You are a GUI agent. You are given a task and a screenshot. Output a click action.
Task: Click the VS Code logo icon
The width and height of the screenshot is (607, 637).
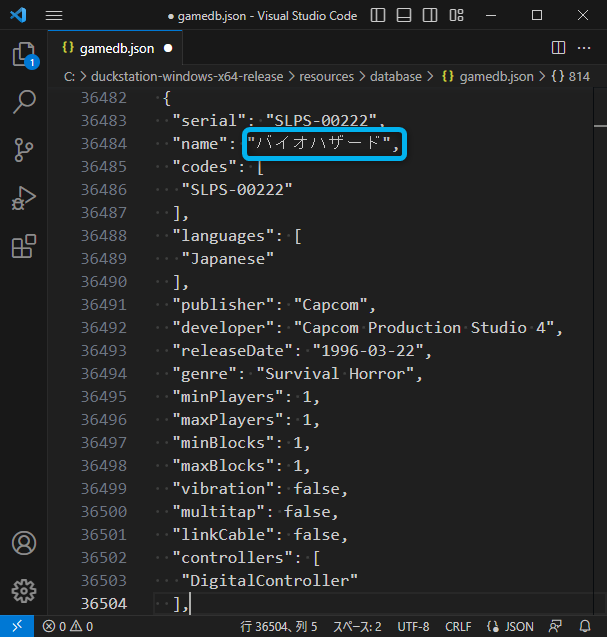click(18, 15)
